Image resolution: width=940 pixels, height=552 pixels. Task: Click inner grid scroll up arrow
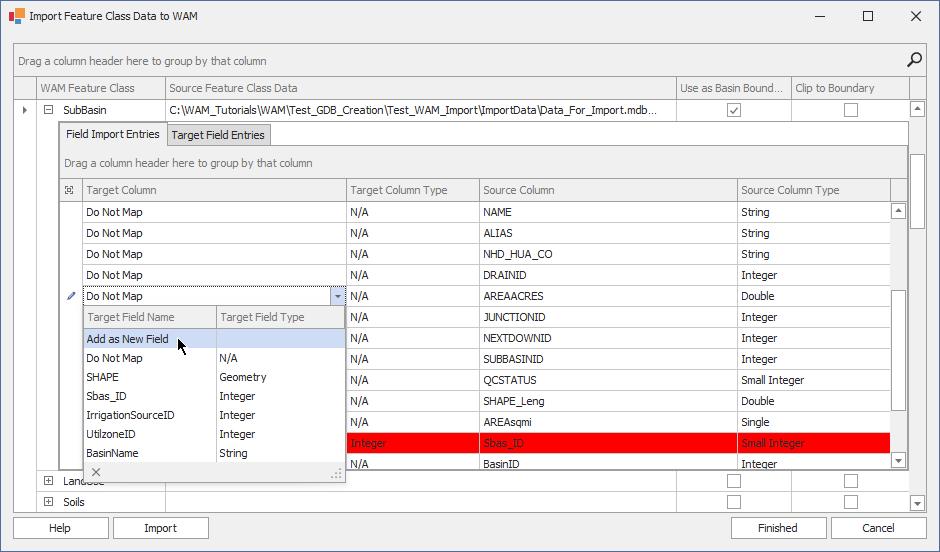898,211
